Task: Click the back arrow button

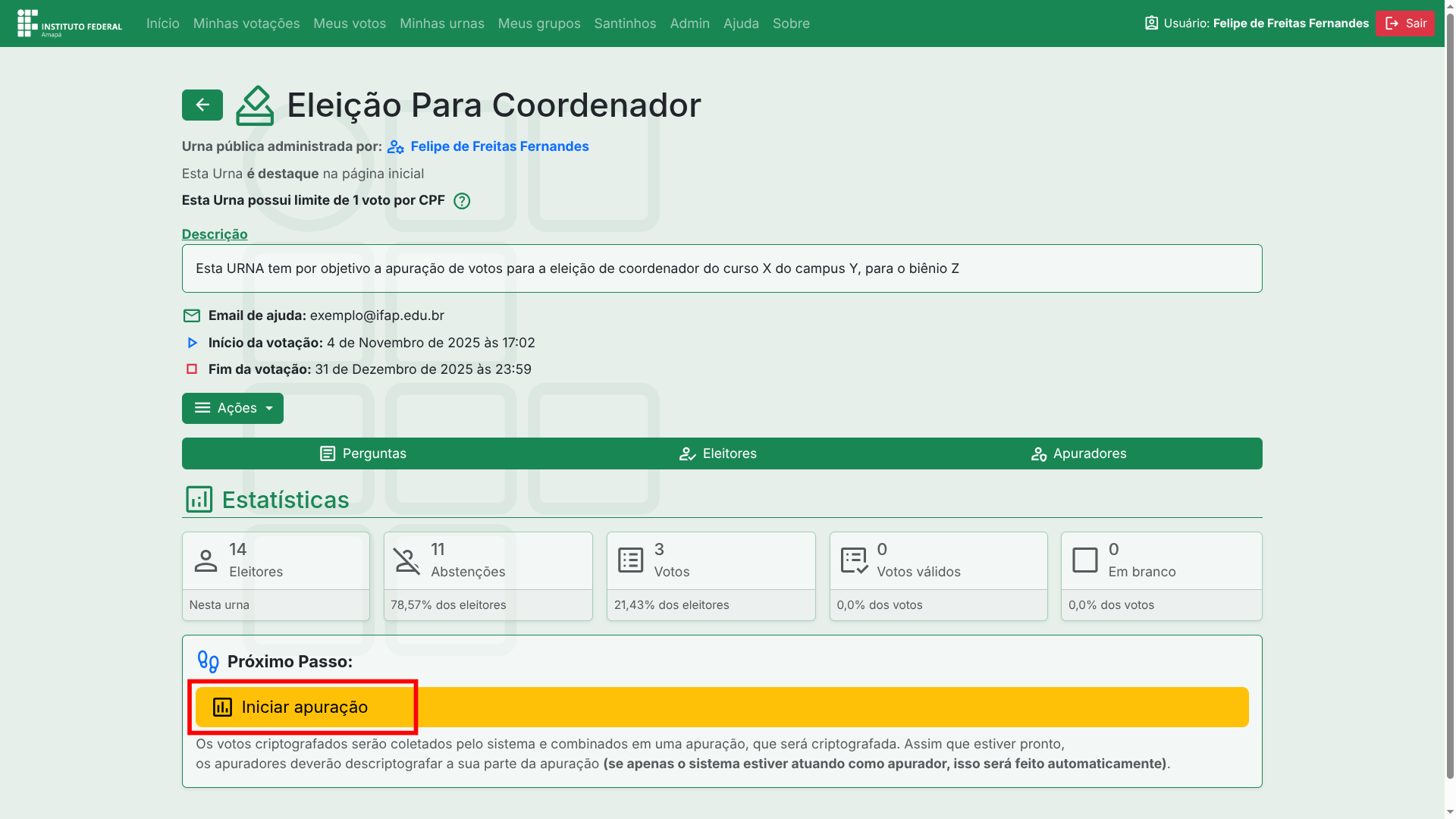Action: [x=202, y=105]
